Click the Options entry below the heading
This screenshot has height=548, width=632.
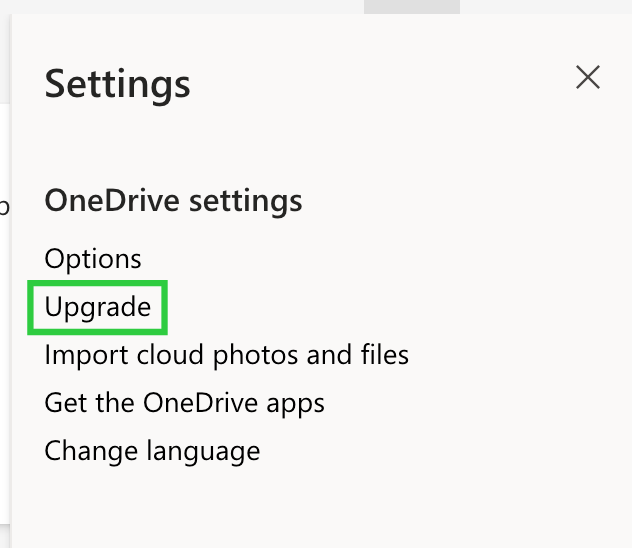[93, 259]
